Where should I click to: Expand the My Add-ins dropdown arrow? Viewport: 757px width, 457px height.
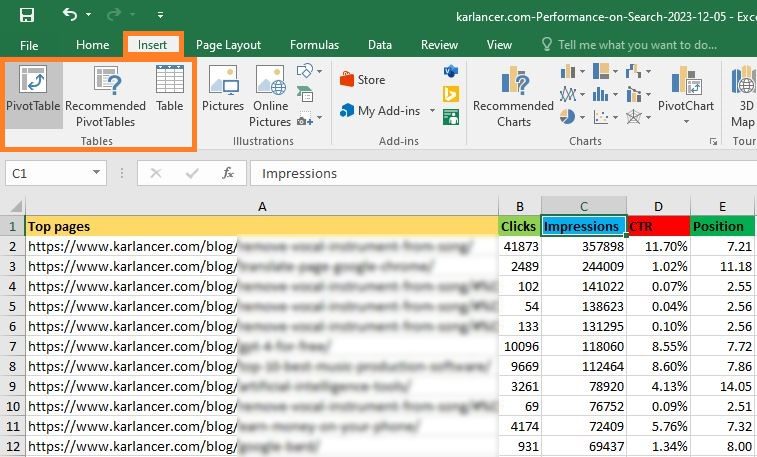[x=432, y=111]
